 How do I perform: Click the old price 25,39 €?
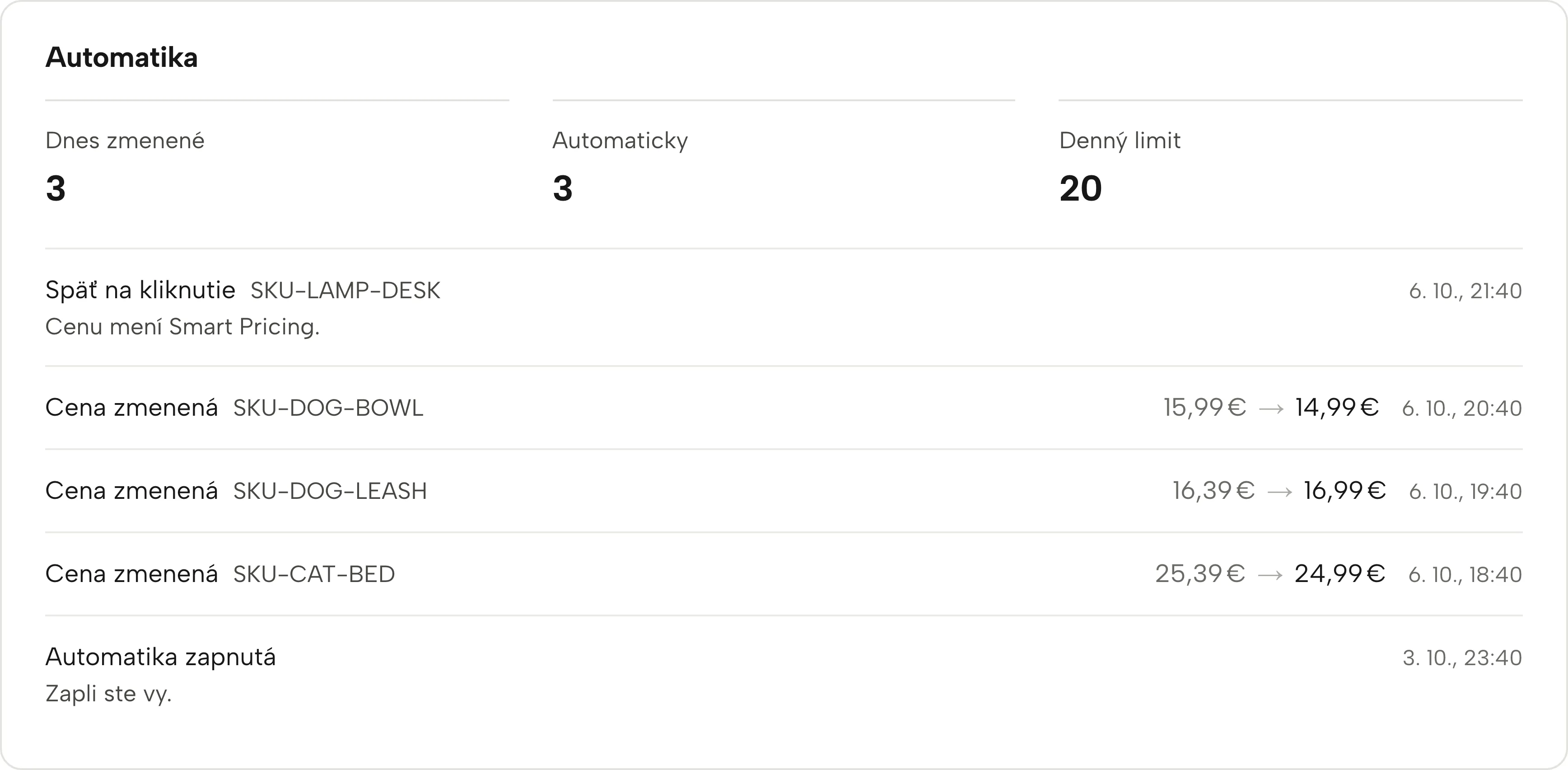pos(1200,574)
